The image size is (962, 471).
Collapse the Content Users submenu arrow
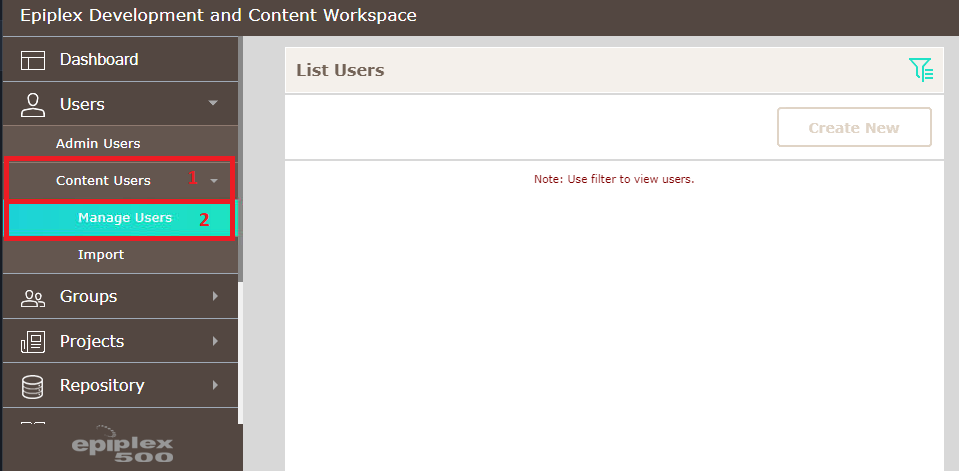click(x=214, y=181)
